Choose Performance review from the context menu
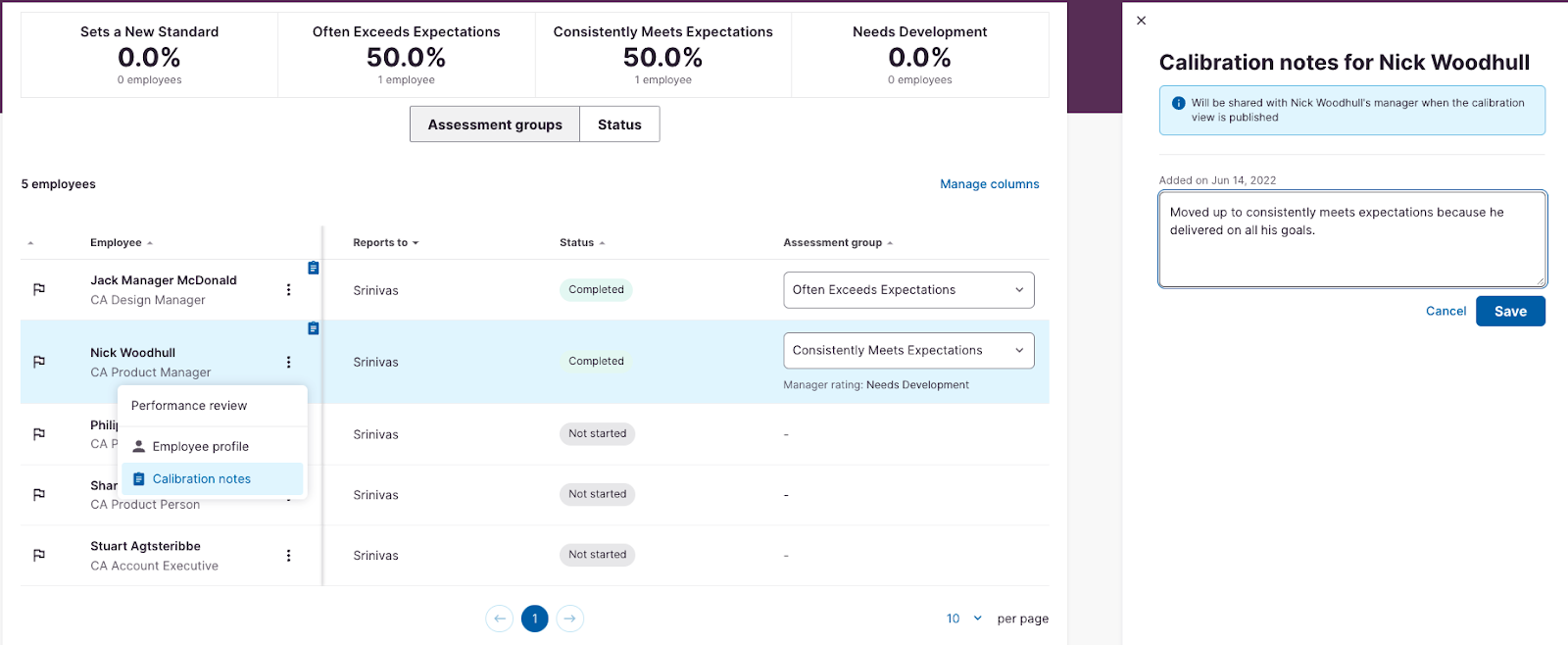Viewport: 1568px width, 645px height. pyautogui.click(x=213, y=406)
